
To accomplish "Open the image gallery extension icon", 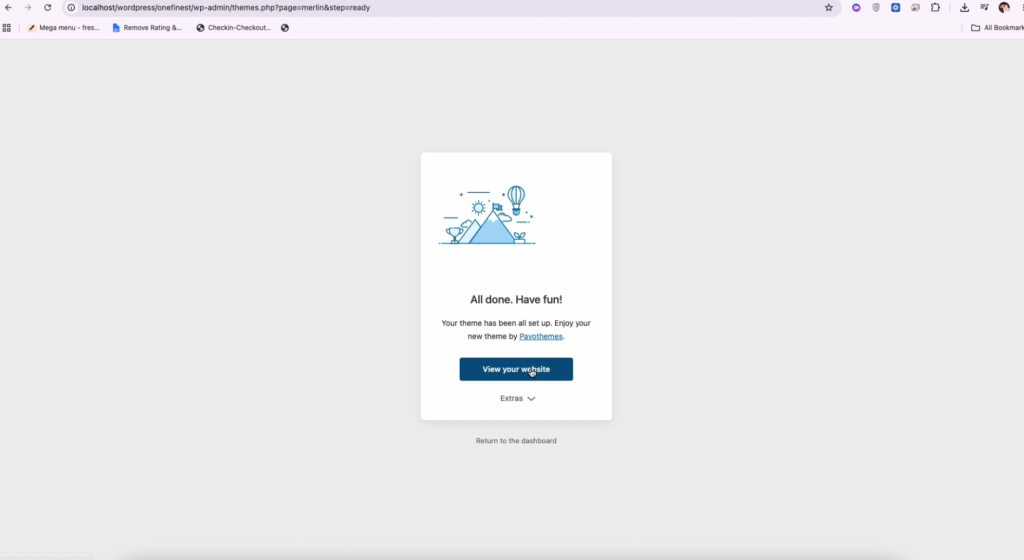I will [x=916, y=8].
